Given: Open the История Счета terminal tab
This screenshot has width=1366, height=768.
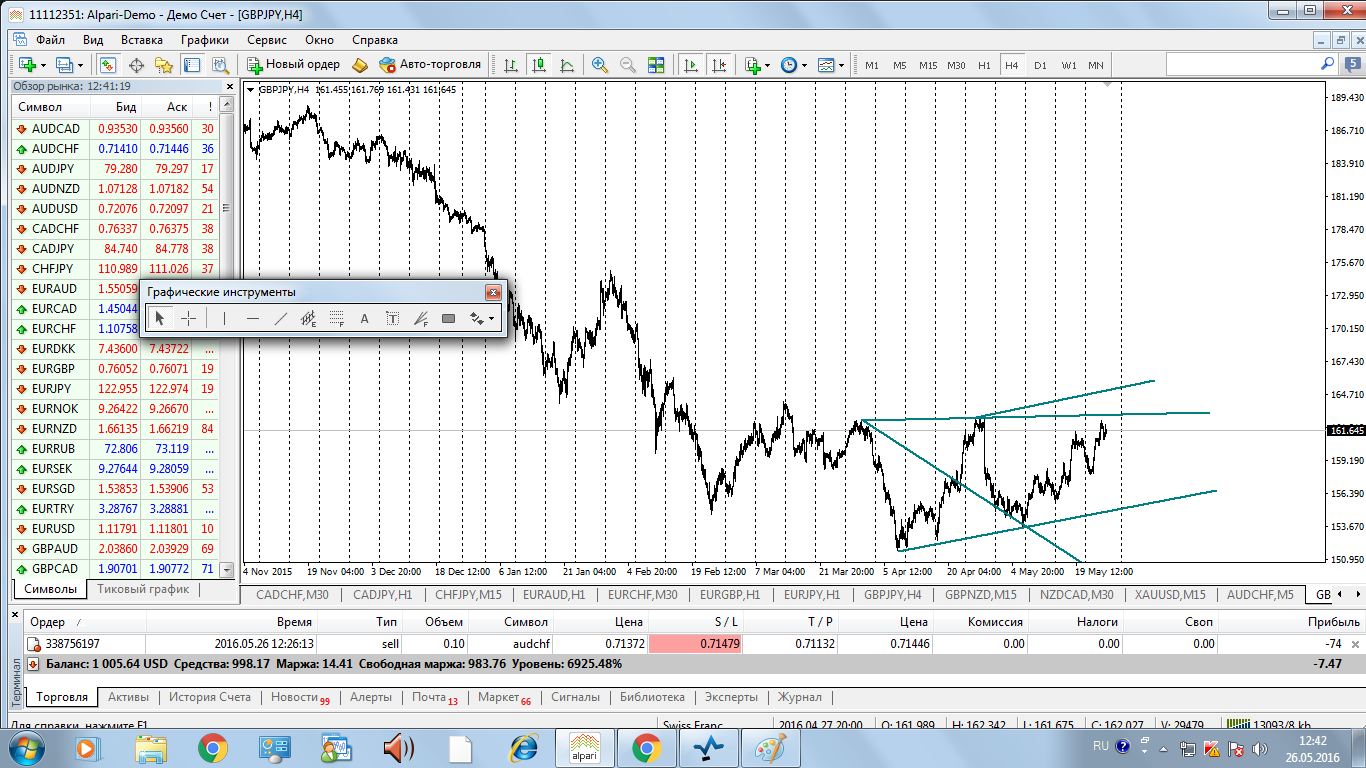Looking at the screenshot, I should 208,697.
